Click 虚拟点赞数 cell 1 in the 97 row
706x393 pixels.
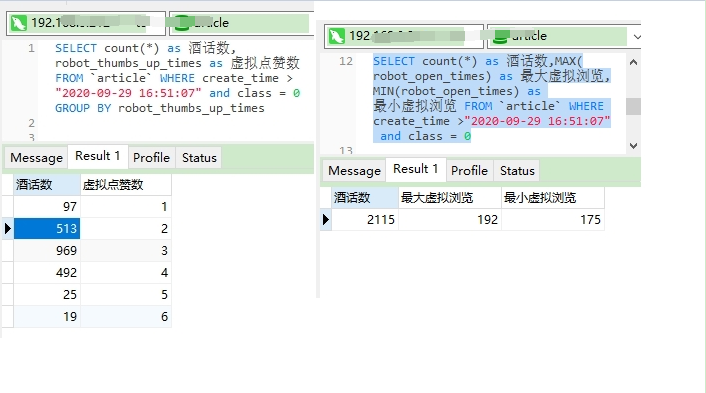pyautogui.click(x=126, y=207)
